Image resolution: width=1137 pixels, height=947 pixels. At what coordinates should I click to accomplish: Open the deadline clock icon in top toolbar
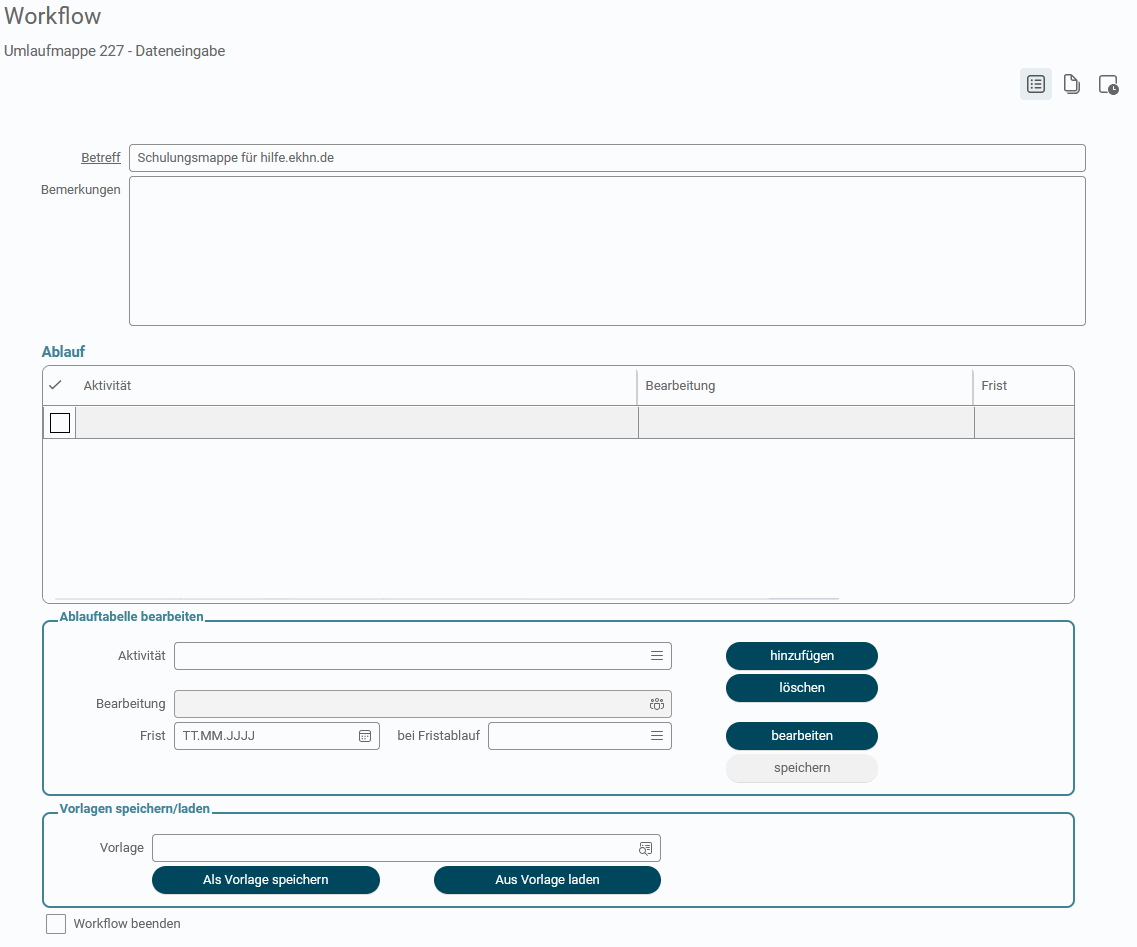[x=1108, y=84]
